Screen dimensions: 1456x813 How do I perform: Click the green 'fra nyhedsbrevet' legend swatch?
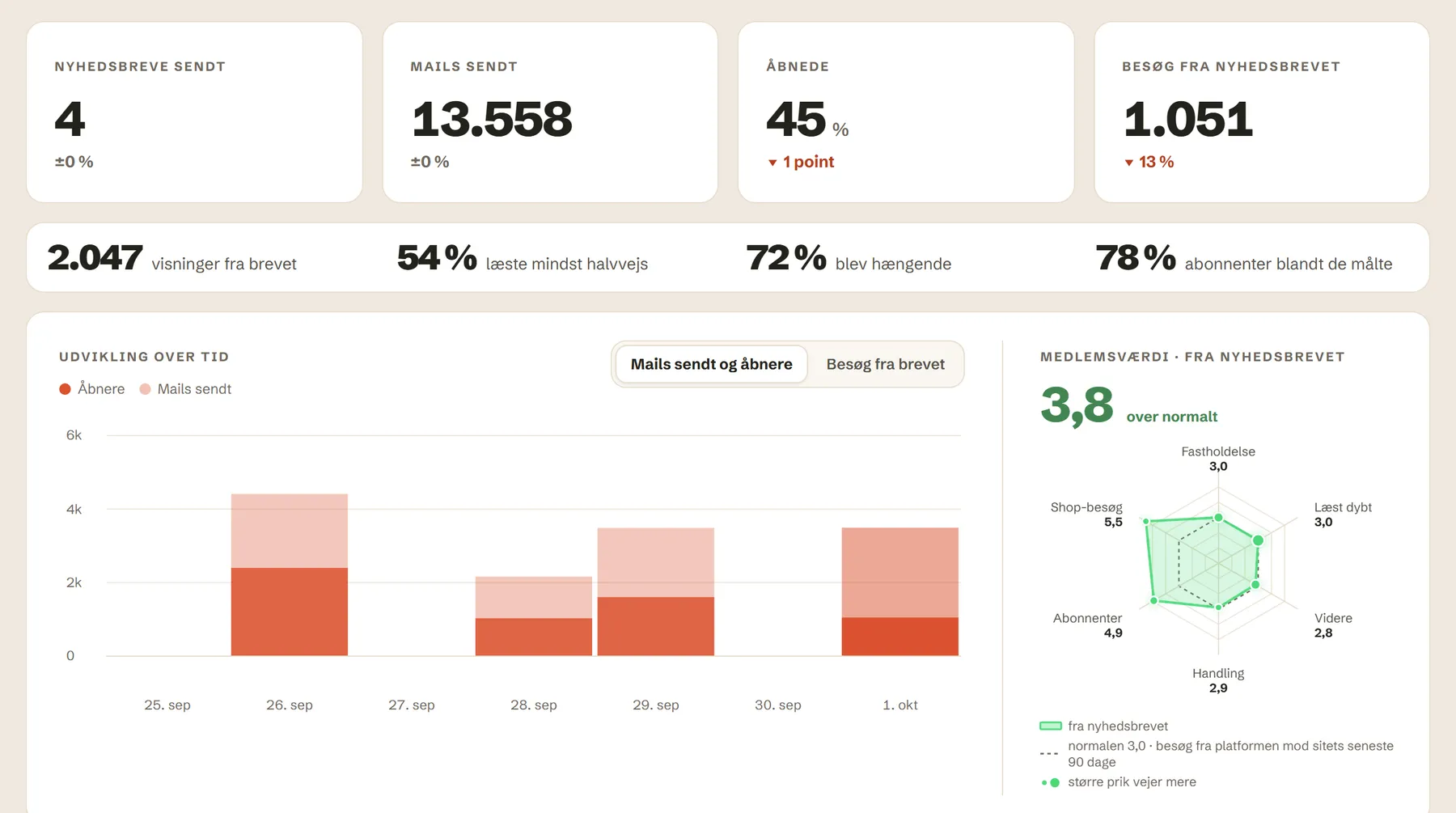1050,726
